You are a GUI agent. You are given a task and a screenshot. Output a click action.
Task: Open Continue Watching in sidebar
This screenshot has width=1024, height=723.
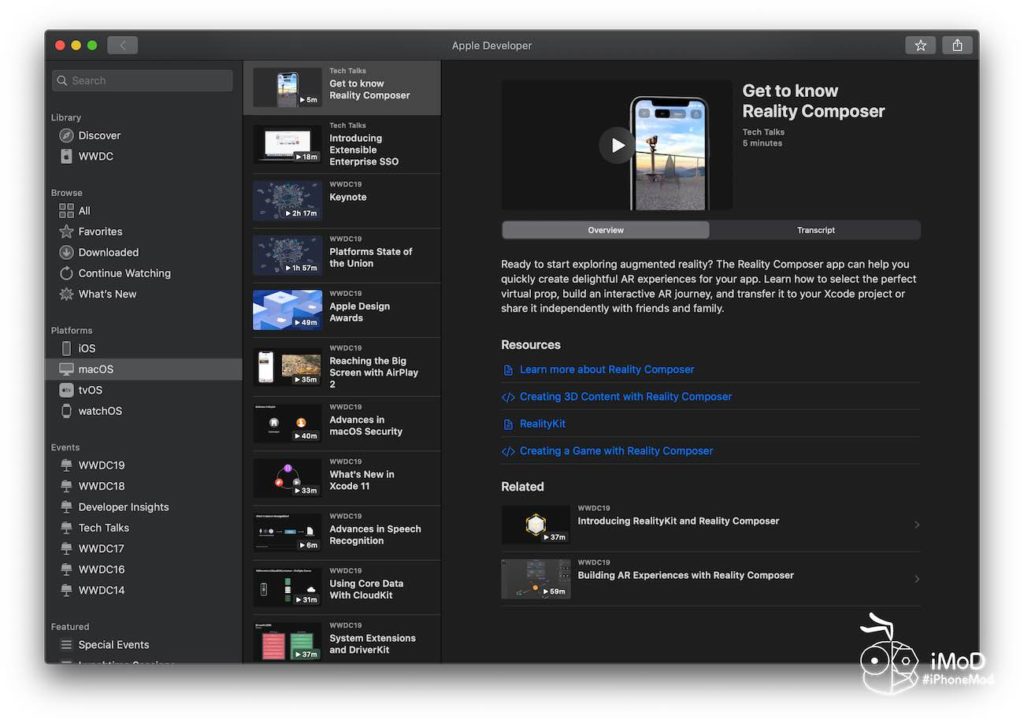124,273
